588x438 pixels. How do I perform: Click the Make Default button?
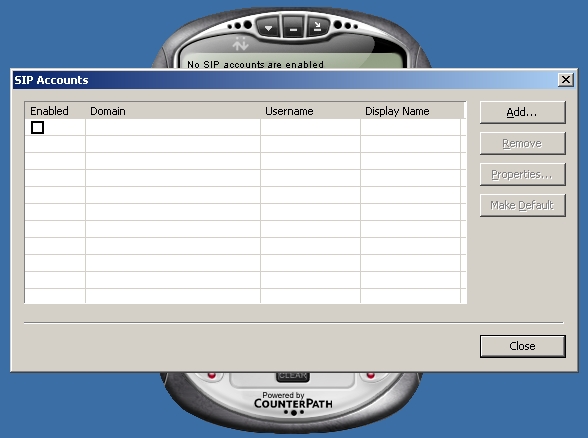[522, 205]
